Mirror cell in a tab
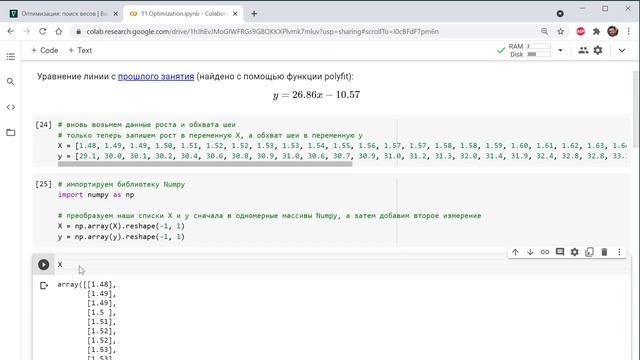 [589, 252]
